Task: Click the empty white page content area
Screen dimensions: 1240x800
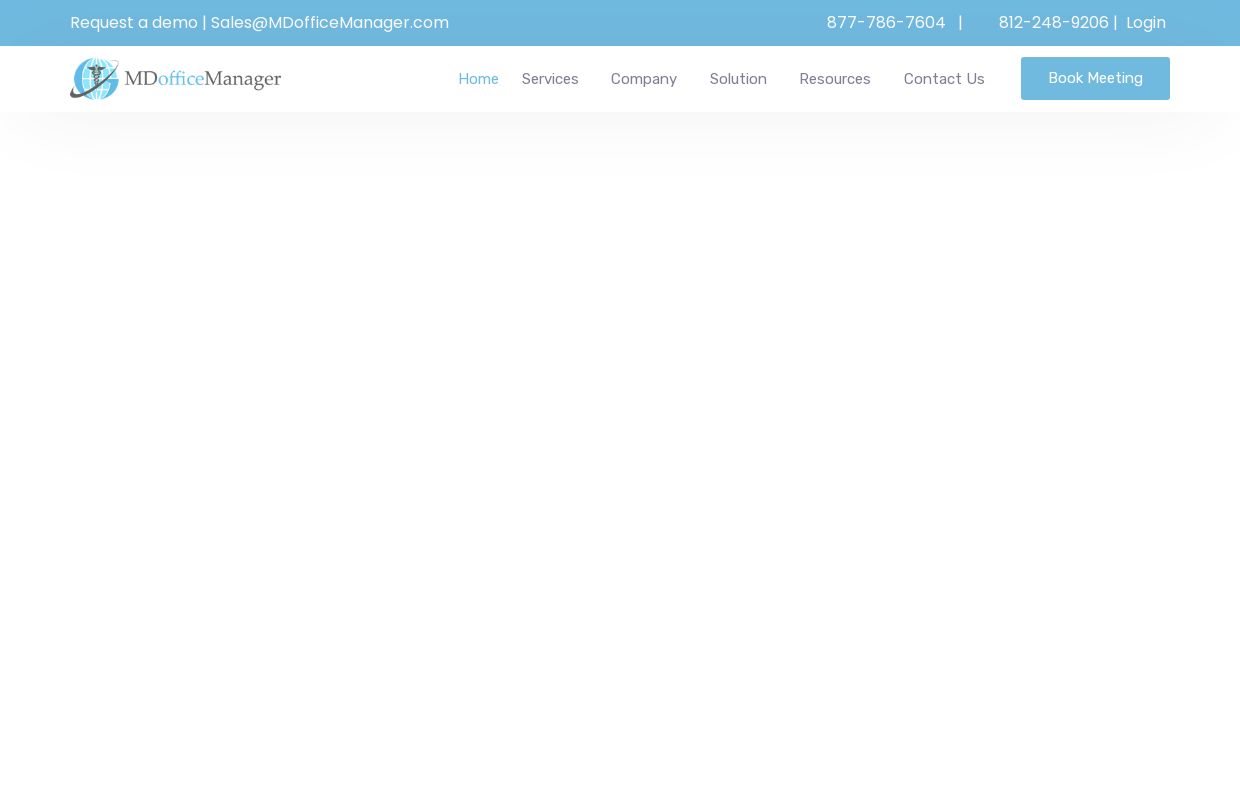Action: tap(620, 450)
